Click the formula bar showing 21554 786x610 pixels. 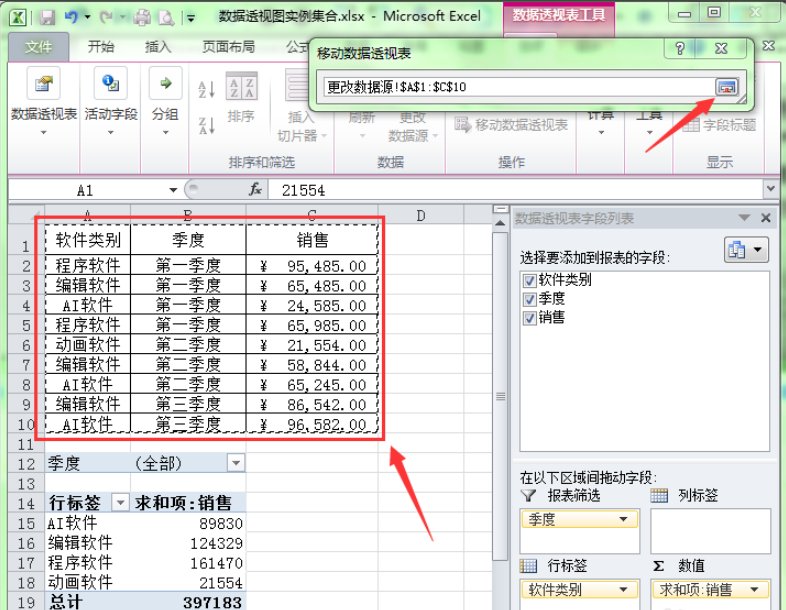(515, 190)
